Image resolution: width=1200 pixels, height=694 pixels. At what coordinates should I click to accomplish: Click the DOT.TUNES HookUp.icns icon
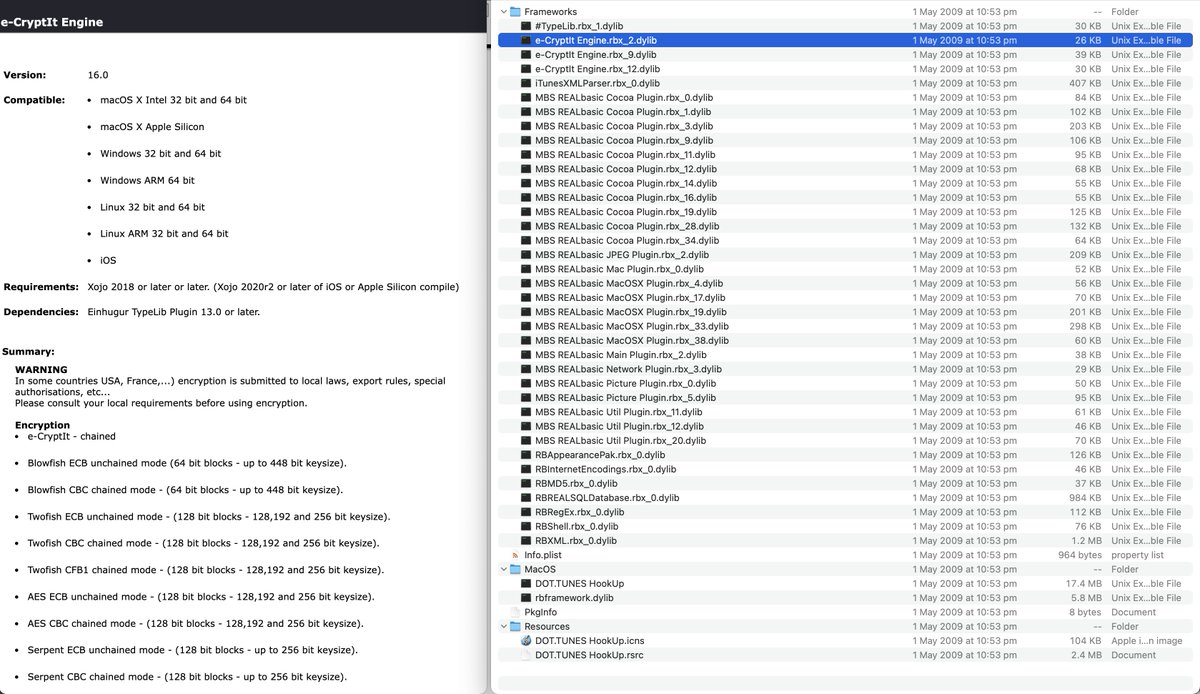pyautogui.click(x=526, y=640)
